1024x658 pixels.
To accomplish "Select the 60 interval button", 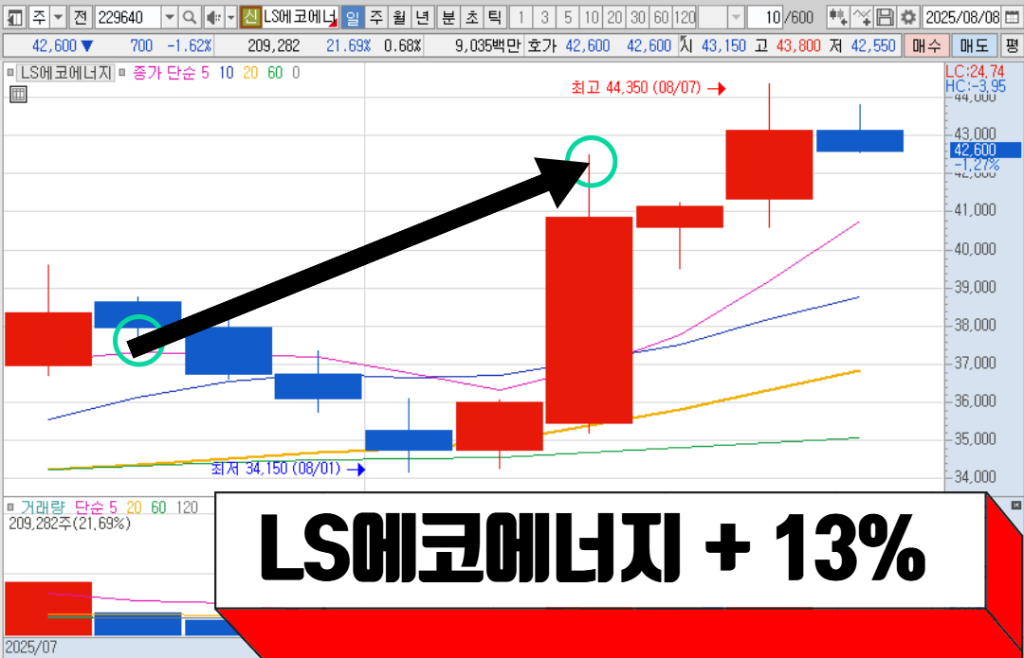I will point(661,17).
